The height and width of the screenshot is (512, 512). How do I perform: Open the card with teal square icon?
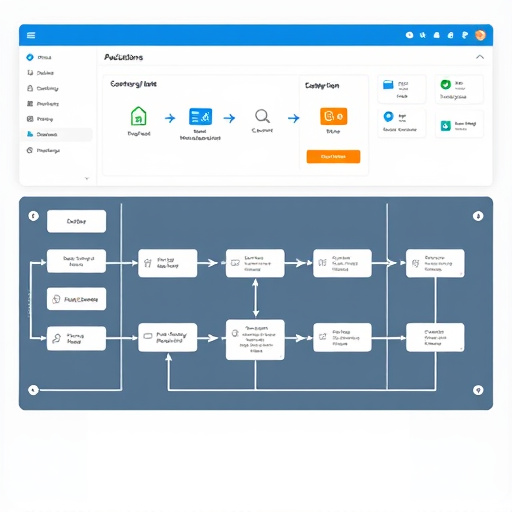tap(459, 124)
